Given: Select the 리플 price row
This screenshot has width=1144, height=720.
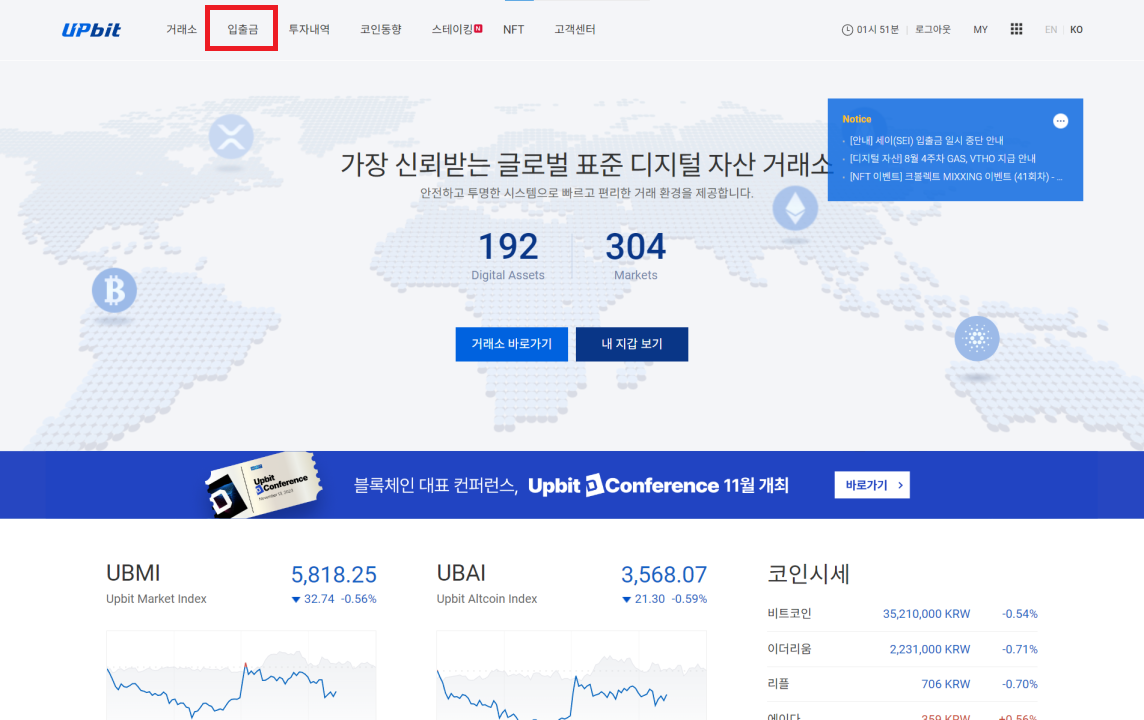Looking at the screenshot, I should pos(903,684).
